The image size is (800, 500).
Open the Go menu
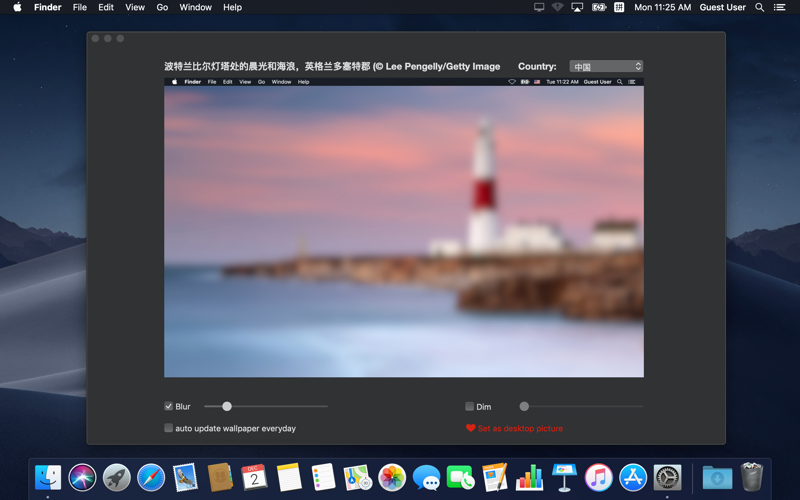162,7
